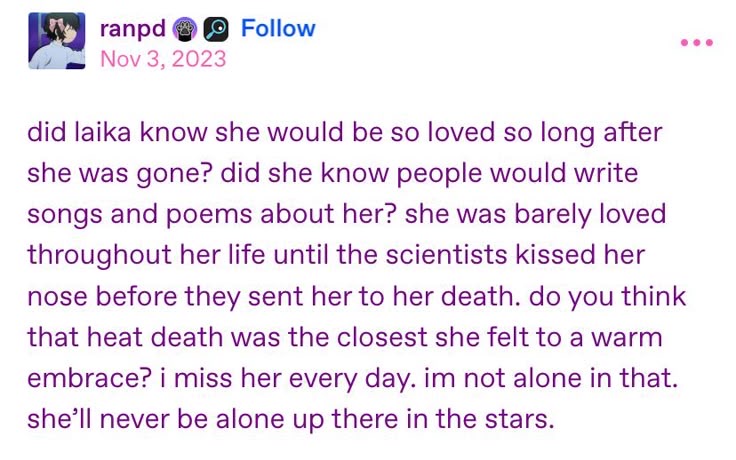Follow the ranpd blog
This screenshot has height=460, width=736.
click(278, 28)
